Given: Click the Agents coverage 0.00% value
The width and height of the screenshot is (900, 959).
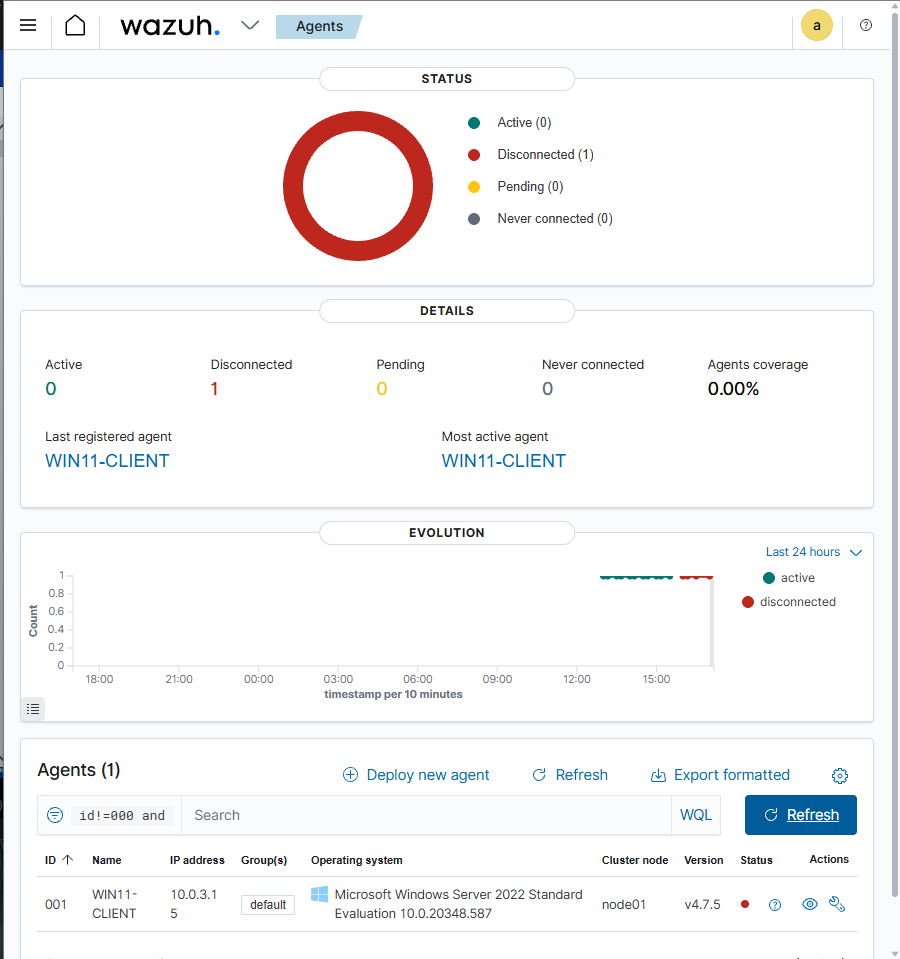Looking at the screenshot, I should pos(733,388).
